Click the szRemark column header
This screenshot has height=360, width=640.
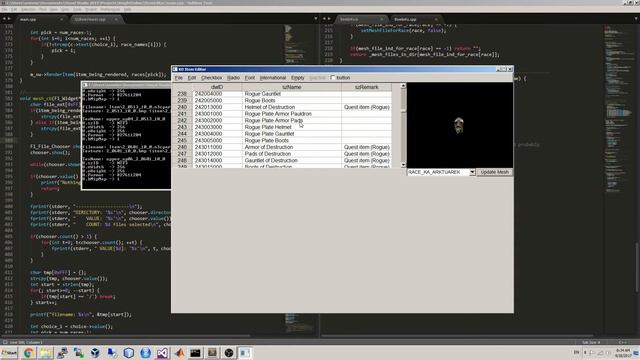pyautogui.click(x=367, y=87)
